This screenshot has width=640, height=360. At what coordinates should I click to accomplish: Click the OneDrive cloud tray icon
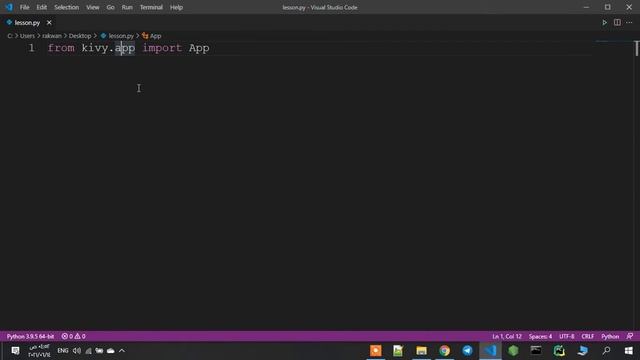pyautogui.click(x=111, y=351)
